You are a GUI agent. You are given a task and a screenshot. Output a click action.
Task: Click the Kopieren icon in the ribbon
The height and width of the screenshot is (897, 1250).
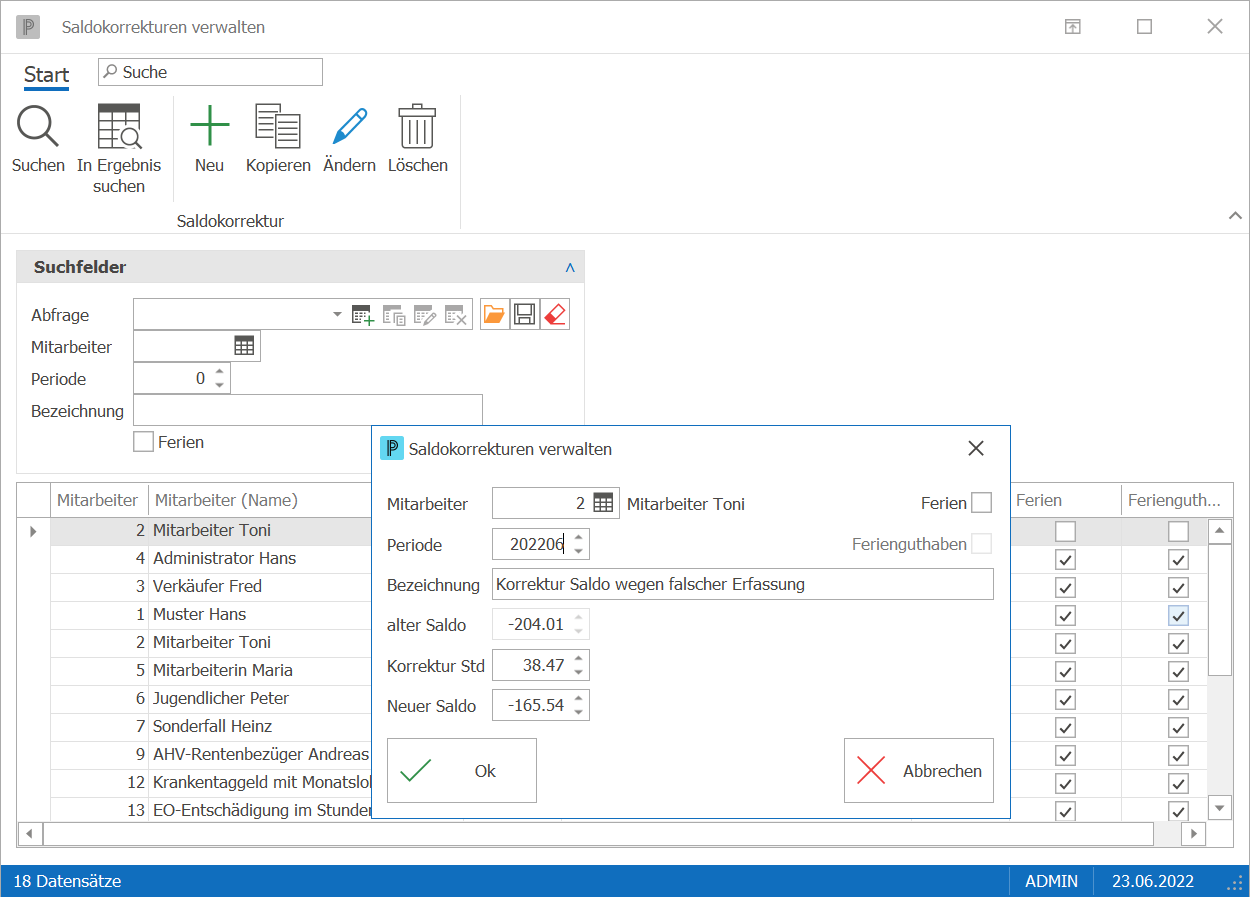pos(278,126)
